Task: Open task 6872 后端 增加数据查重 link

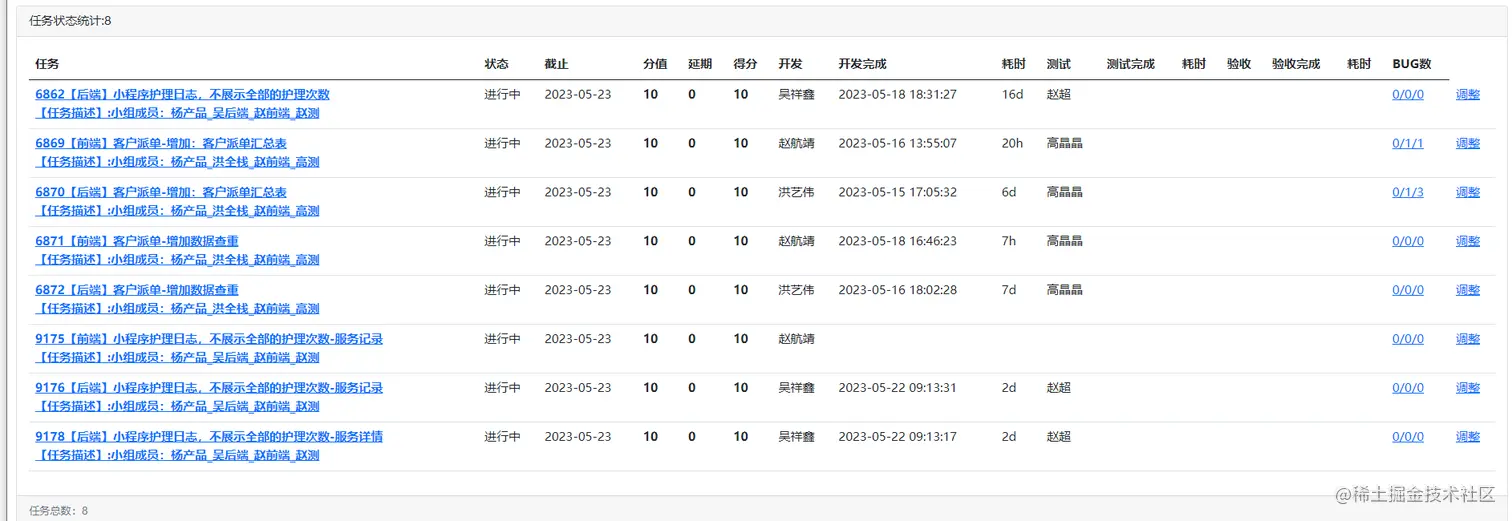Action: [137, 290]
